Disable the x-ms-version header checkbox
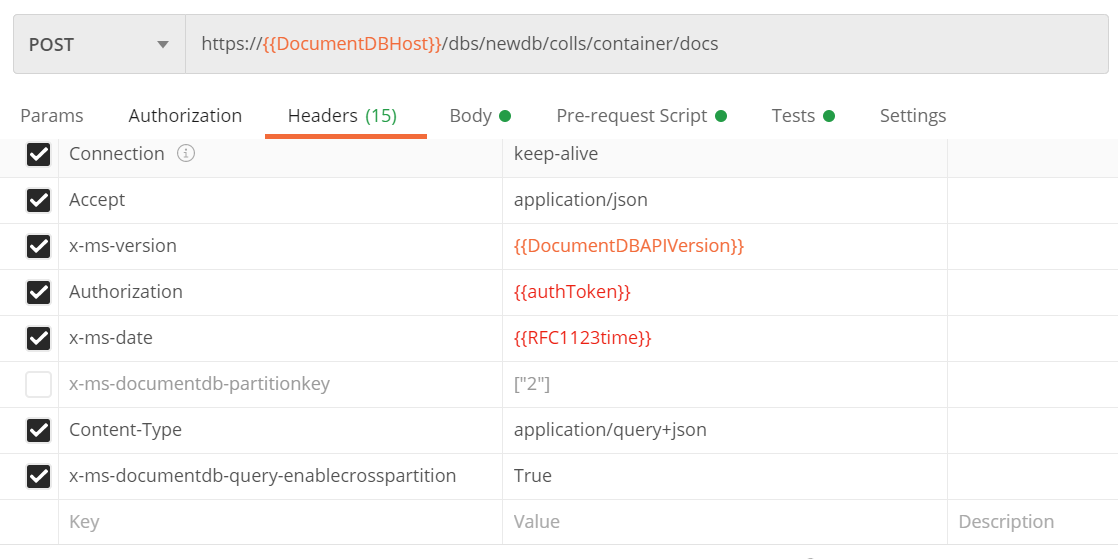The height and width of the screenshot is (559, 1118). [38, 246]
